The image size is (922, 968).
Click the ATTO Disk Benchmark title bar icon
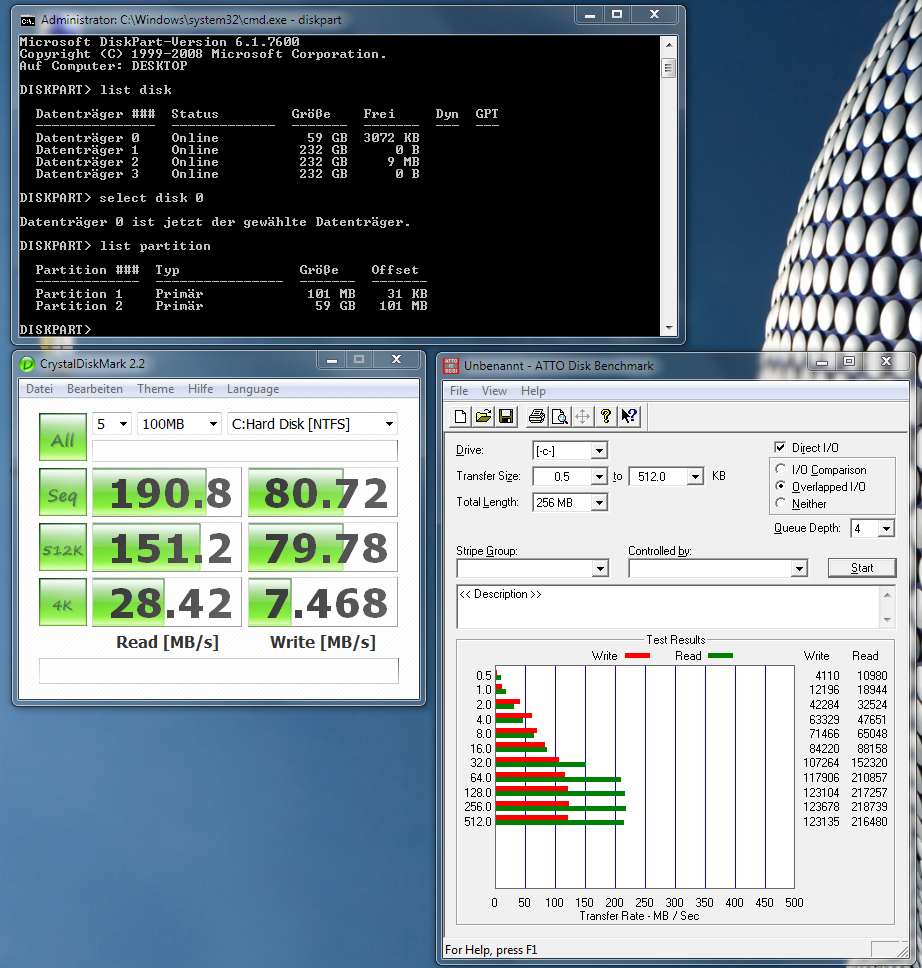451,365
